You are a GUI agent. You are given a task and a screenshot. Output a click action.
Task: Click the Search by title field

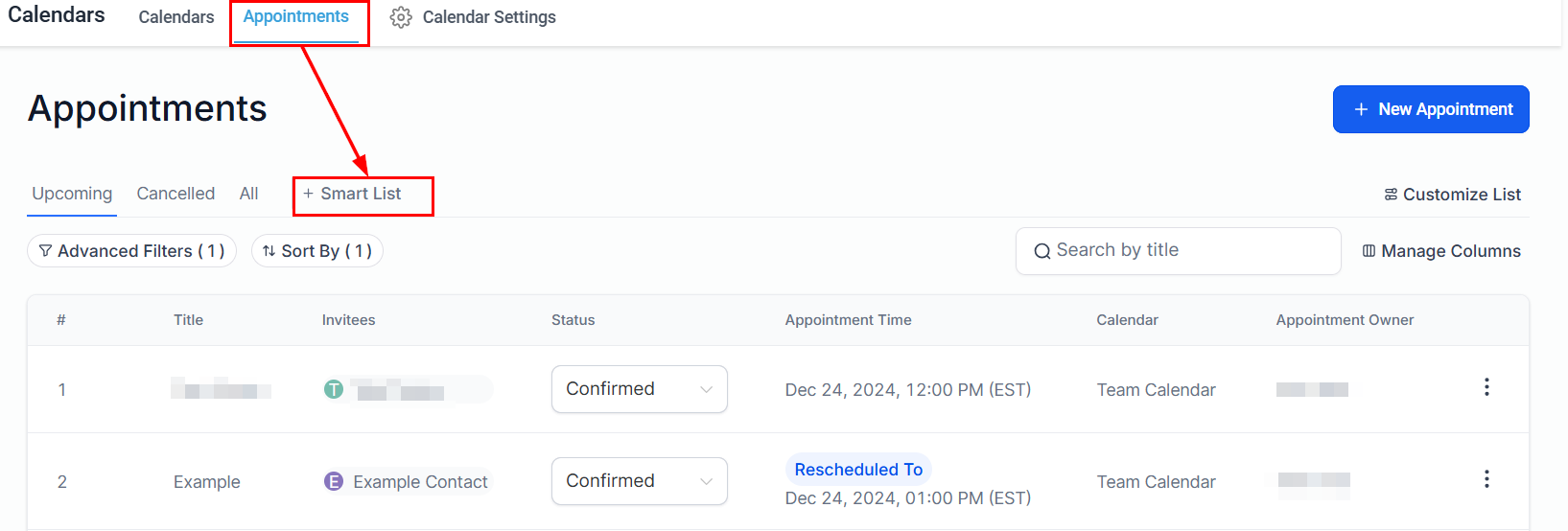coord(1189,251)
